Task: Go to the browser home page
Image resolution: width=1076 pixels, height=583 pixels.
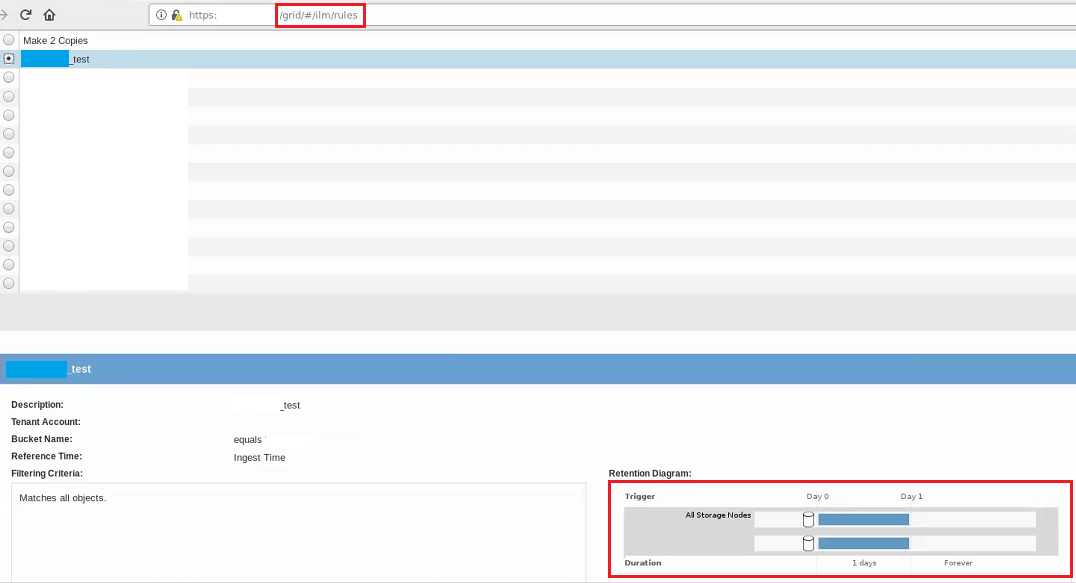Action: point(49,15)
